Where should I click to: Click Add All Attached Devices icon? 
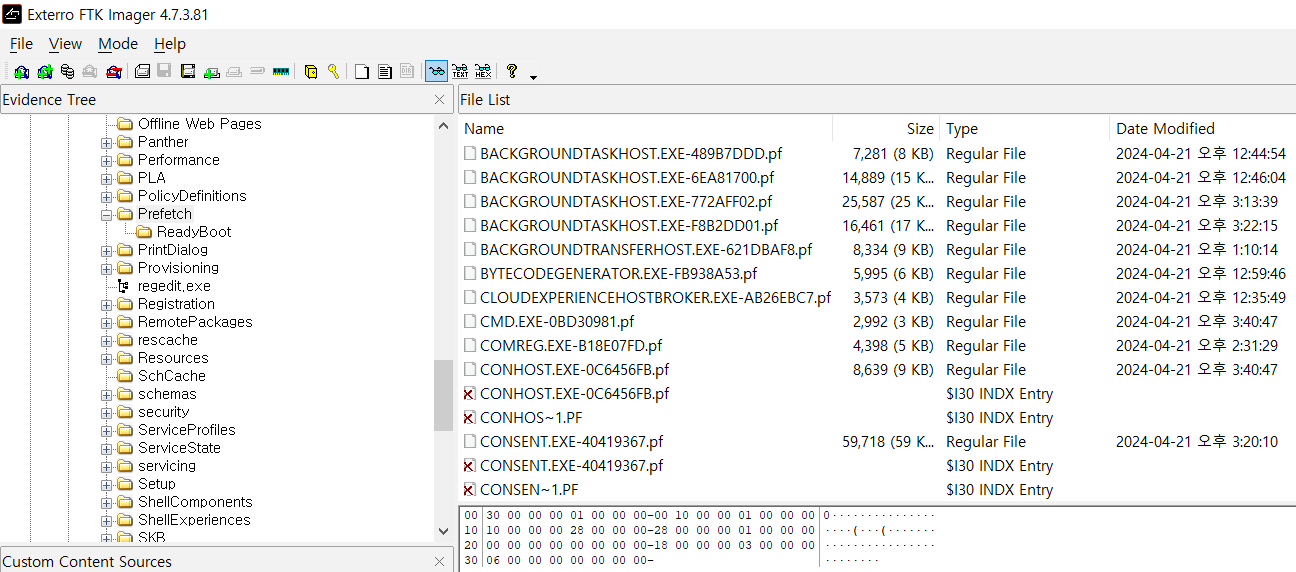pos(45,72)
